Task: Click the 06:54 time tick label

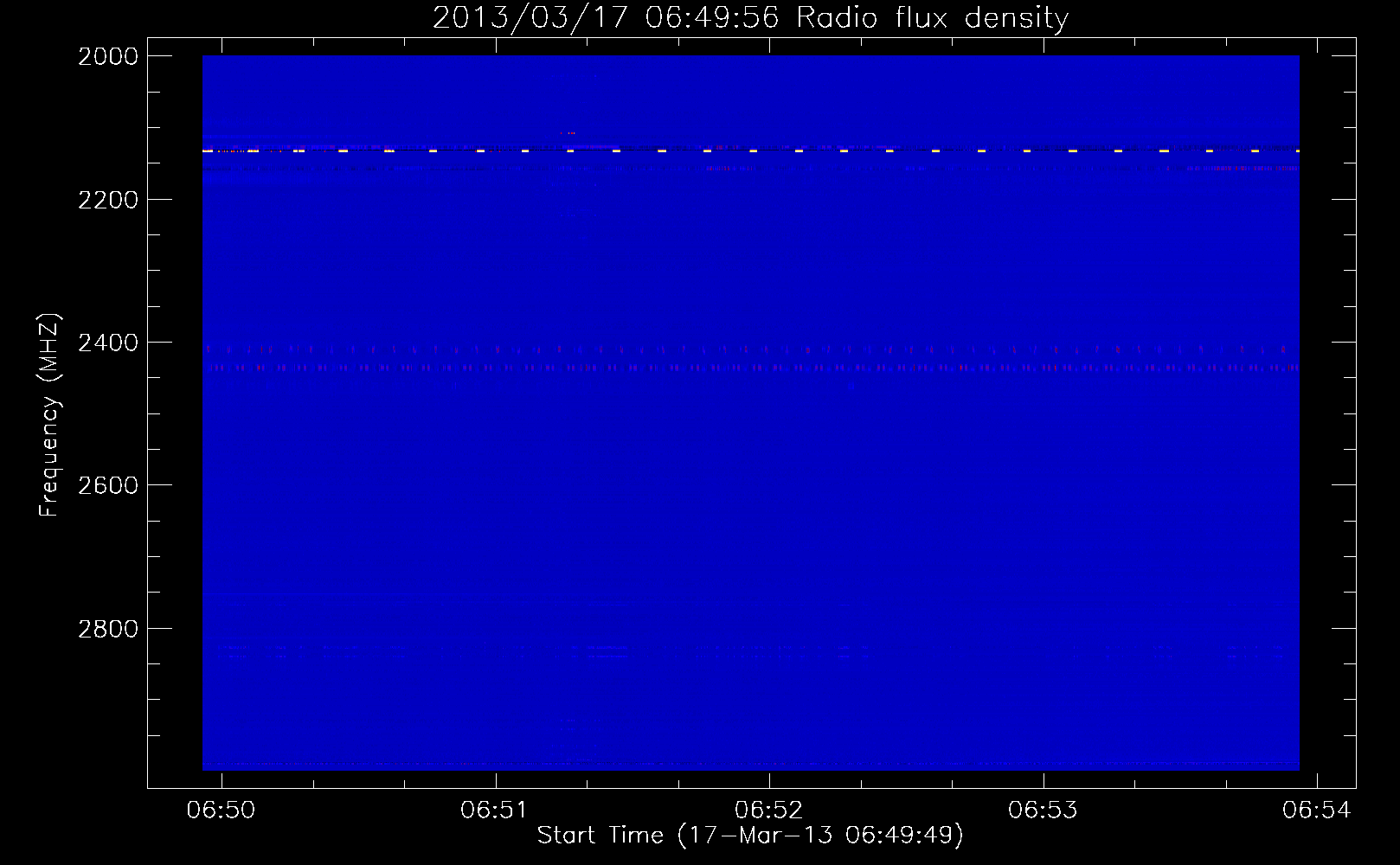Action: point(1317,810)
